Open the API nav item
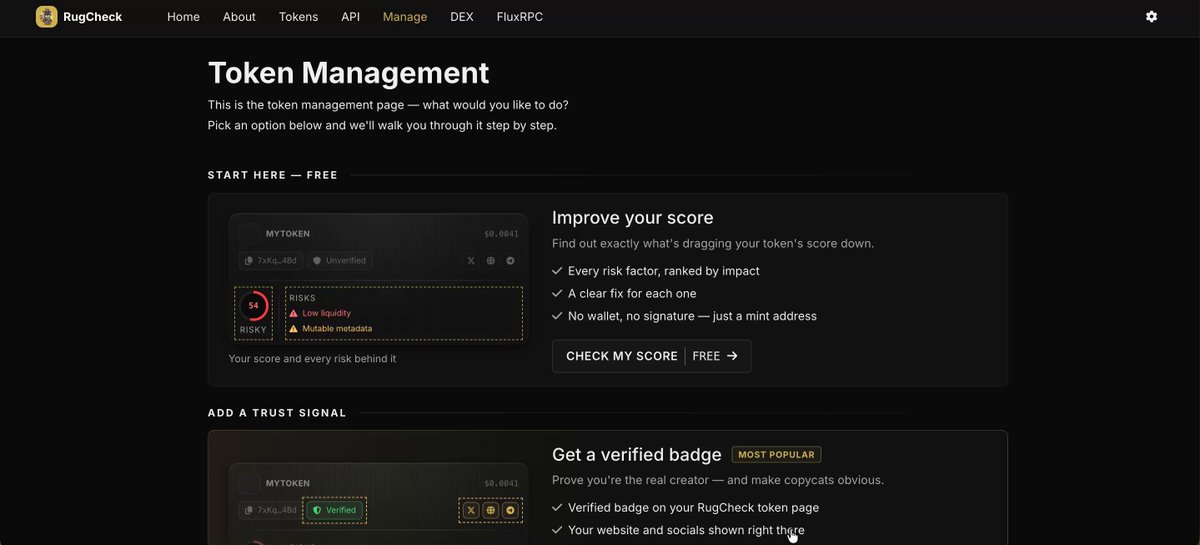The width and height of the screenshot is (1200, 545). coord(350,17)
